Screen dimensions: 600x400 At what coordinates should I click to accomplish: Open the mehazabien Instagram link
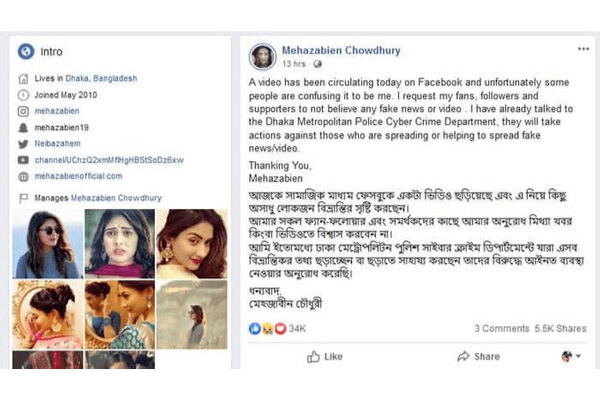[59, 112]
